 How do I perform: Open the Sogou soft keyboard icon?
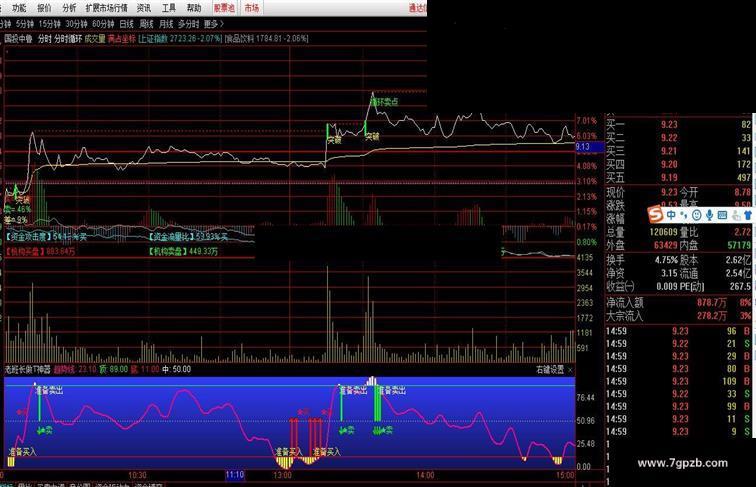(722, 215)
